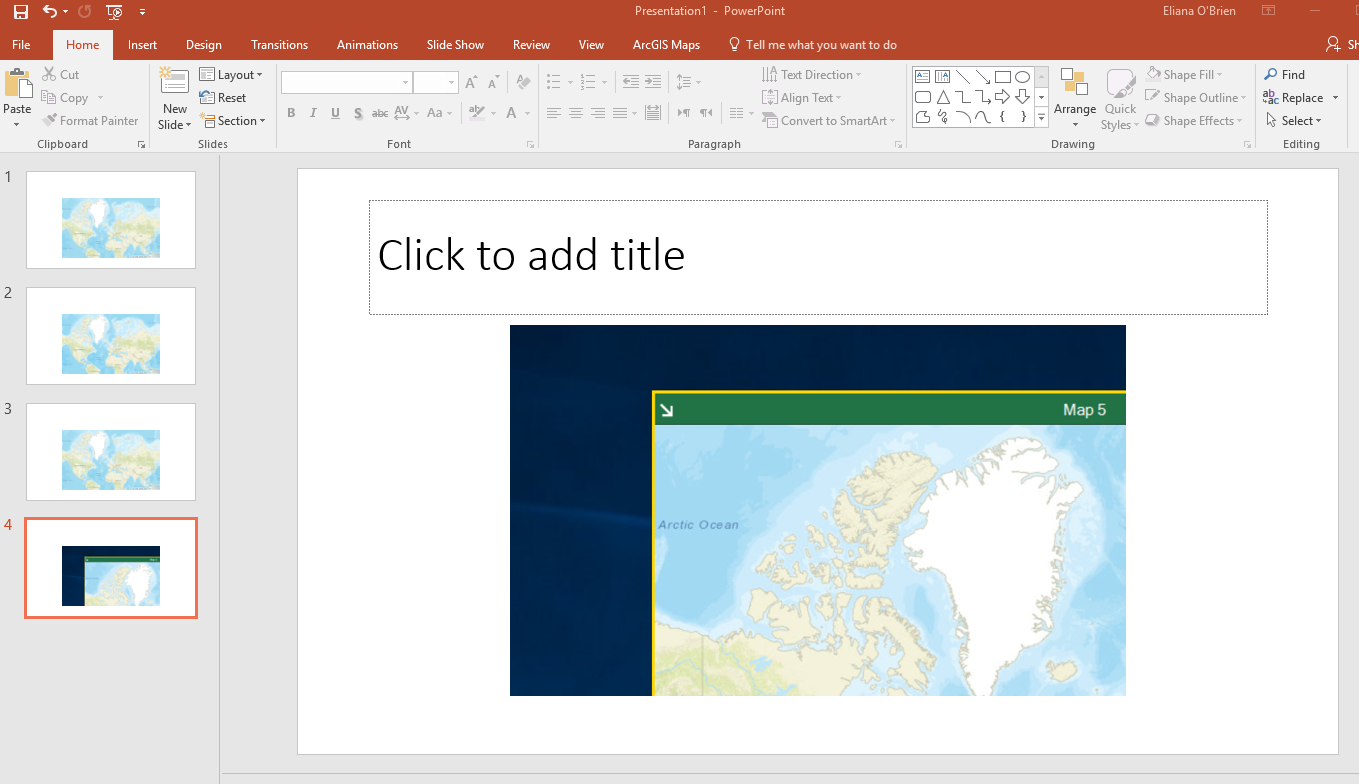Open the ArcGIS Maps tab

666,45
